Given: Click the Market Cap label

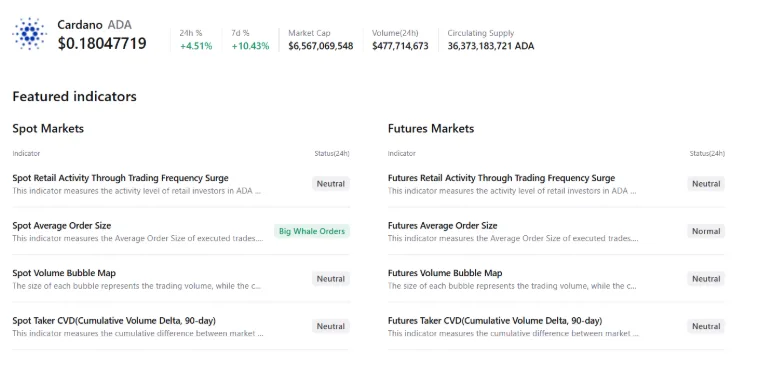Looking at the screenshot, I should click(x=309, y=33).
